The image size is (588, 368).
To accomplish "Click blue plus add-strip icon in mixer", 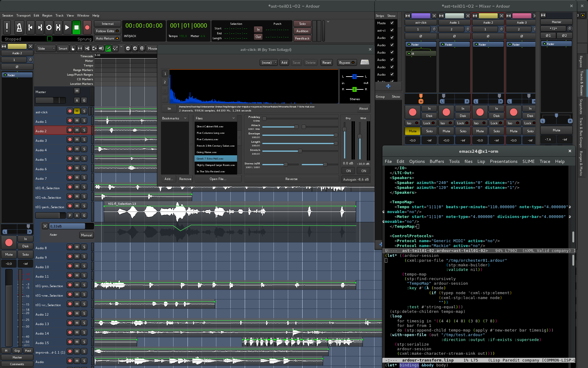I will pos(388,86).
